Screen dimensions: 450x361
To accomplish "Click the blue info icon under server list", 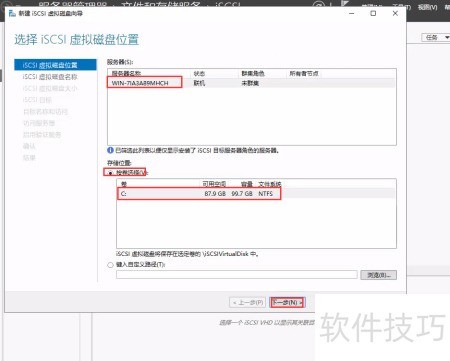I will (x=110, y=150).
